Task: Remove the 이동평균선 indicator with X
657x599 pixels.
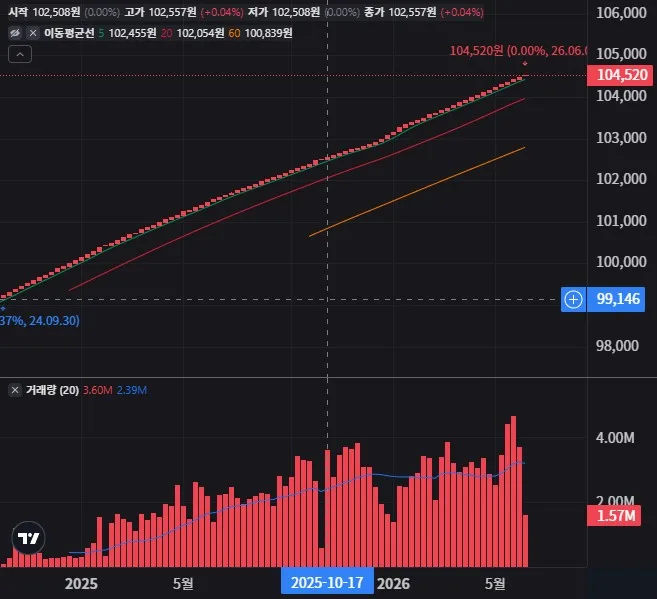Action: [x=33, y=33]
